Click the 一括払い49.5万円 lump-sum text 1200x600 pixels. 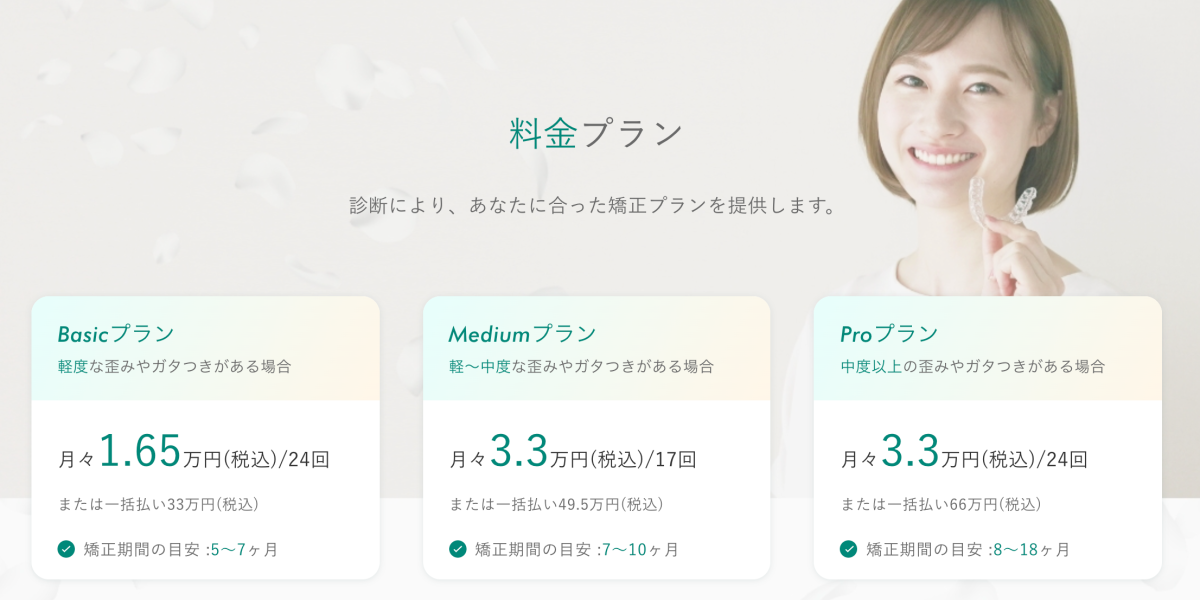tap(556, 504)
